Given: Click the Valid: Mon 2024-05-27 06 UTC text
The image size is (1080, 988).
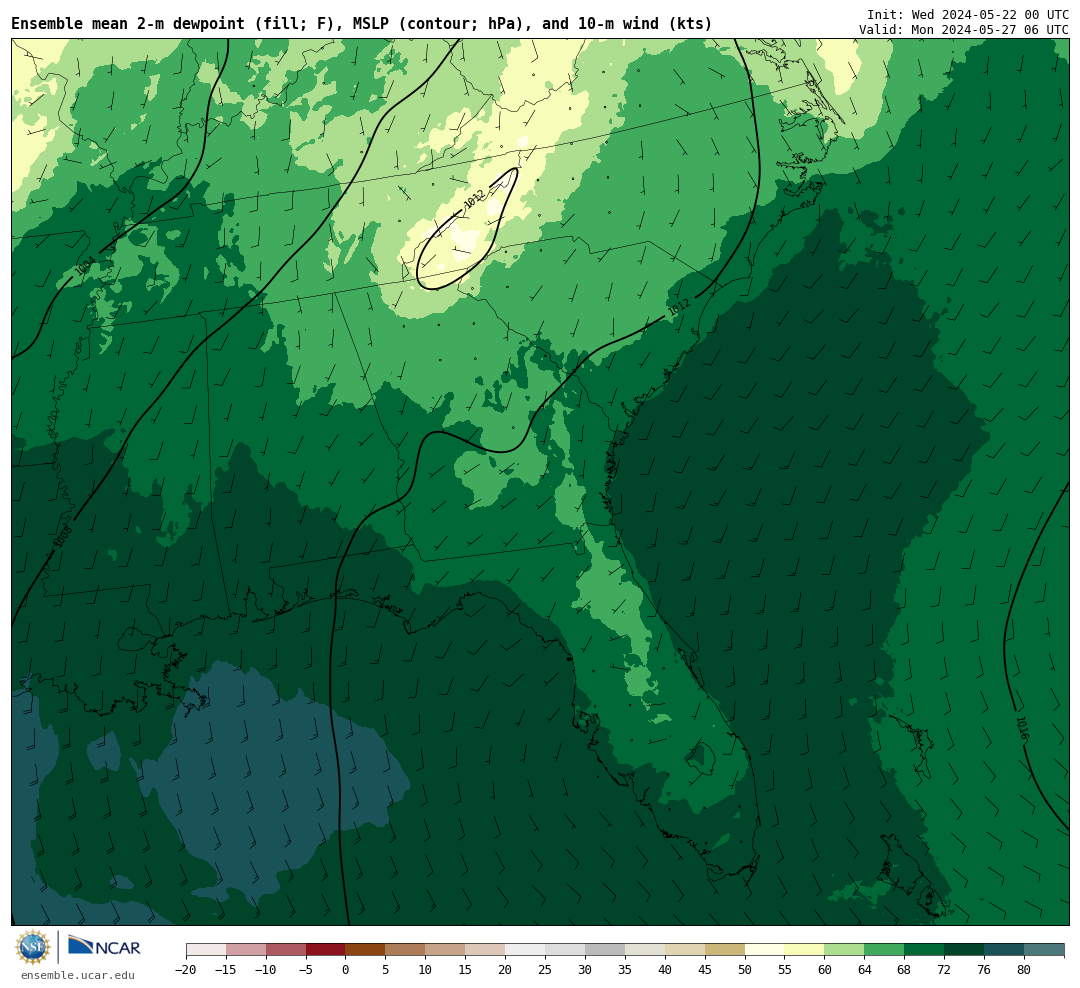Looking at the screenshot, I should [x=964, y=30].
